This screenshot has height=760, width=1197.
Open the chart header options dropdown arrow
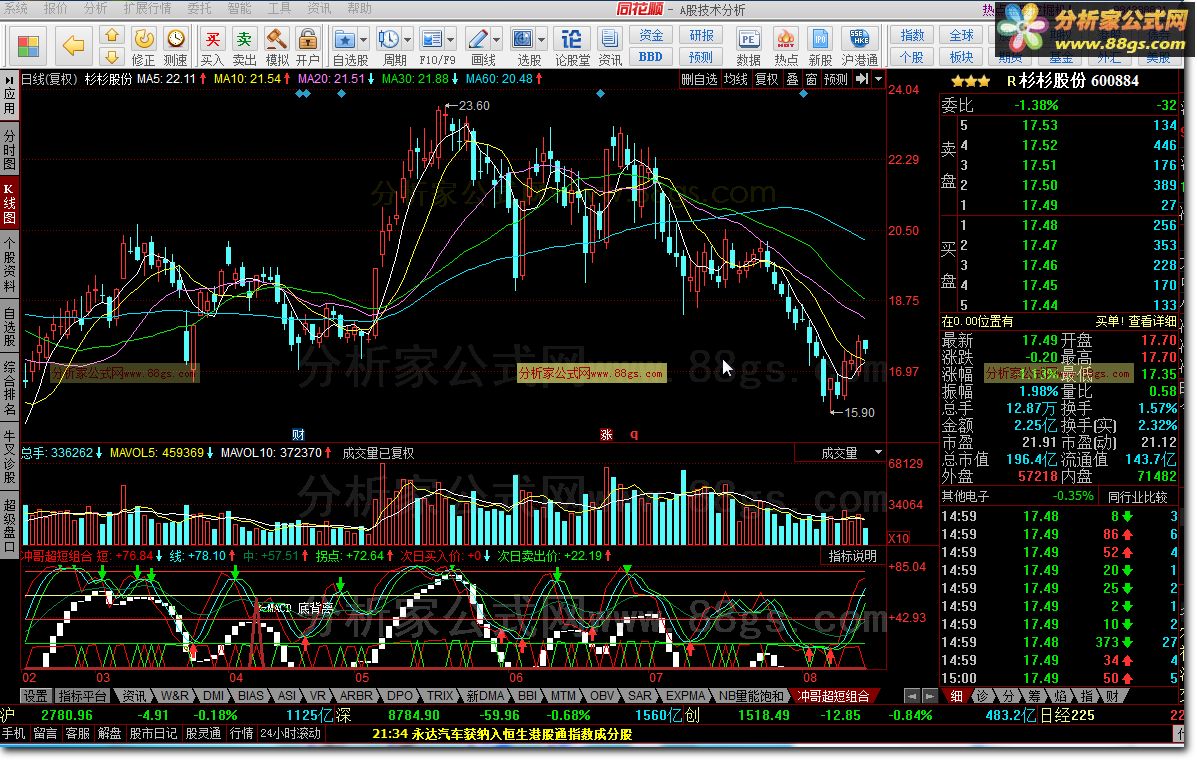coord(879,79)
